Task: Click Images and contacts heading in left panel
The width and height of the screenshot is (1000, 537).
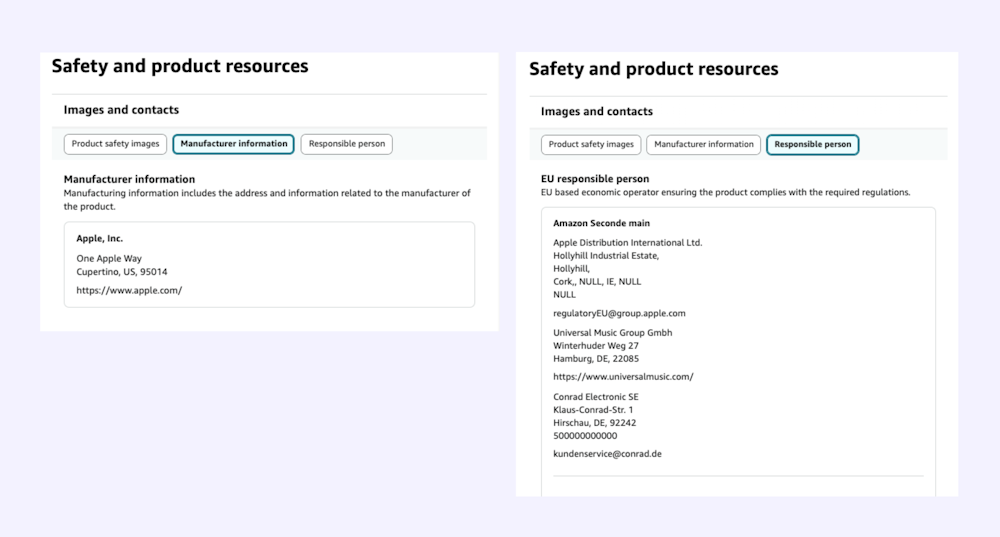Action: [x=121, y=110]
